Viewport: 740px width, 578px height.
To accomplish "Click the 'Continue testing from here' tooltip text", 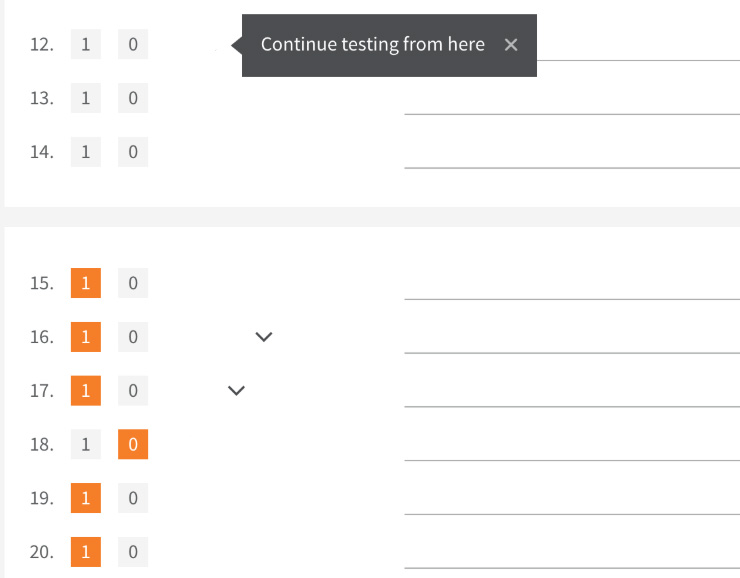I will (373, 45).
